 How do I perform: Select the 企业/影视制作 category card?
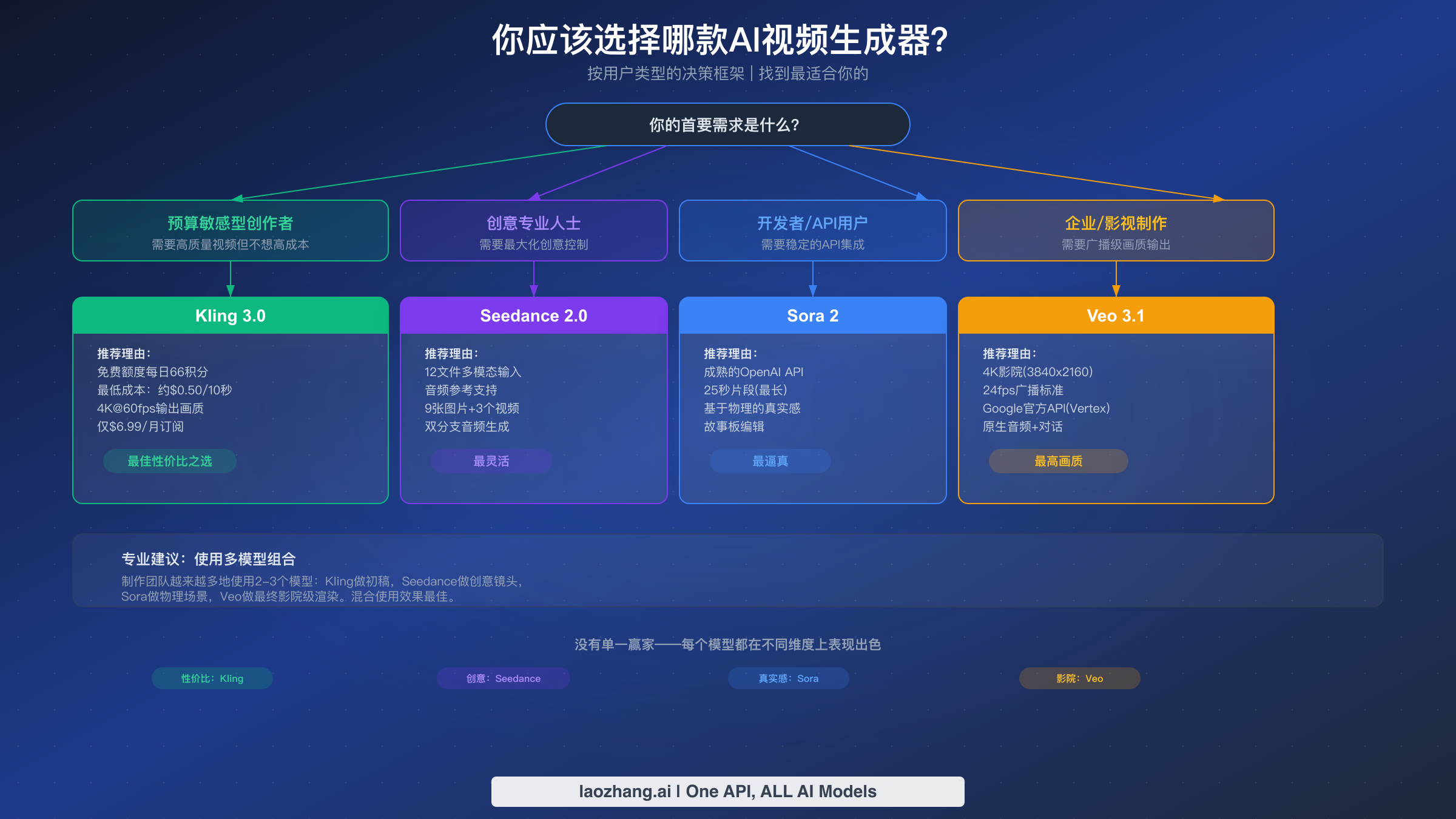1116,231
